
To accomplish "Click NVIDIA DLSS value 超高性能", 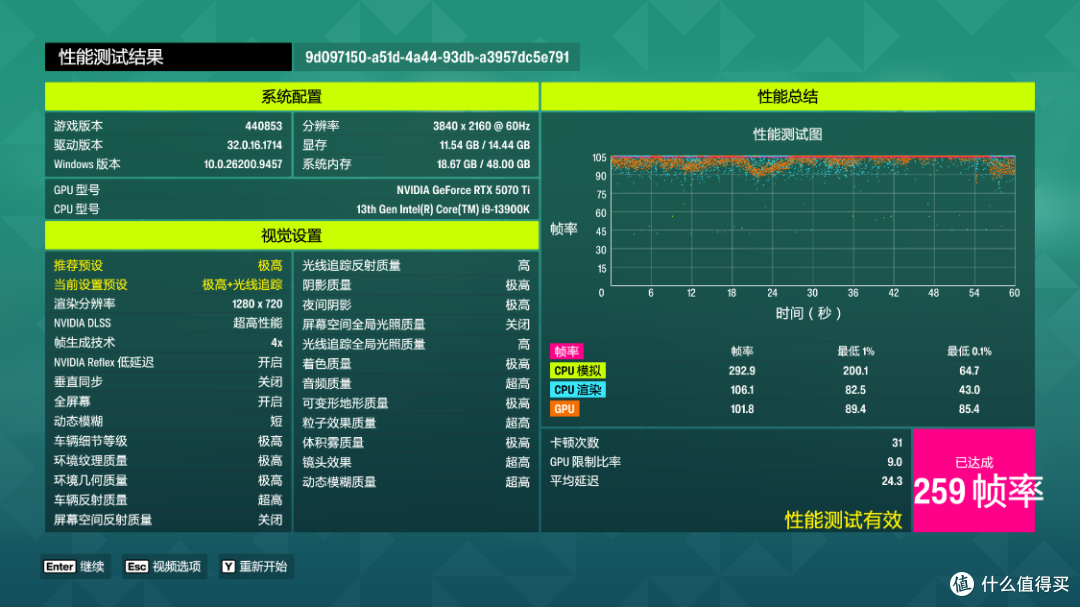I will [258, 323].
